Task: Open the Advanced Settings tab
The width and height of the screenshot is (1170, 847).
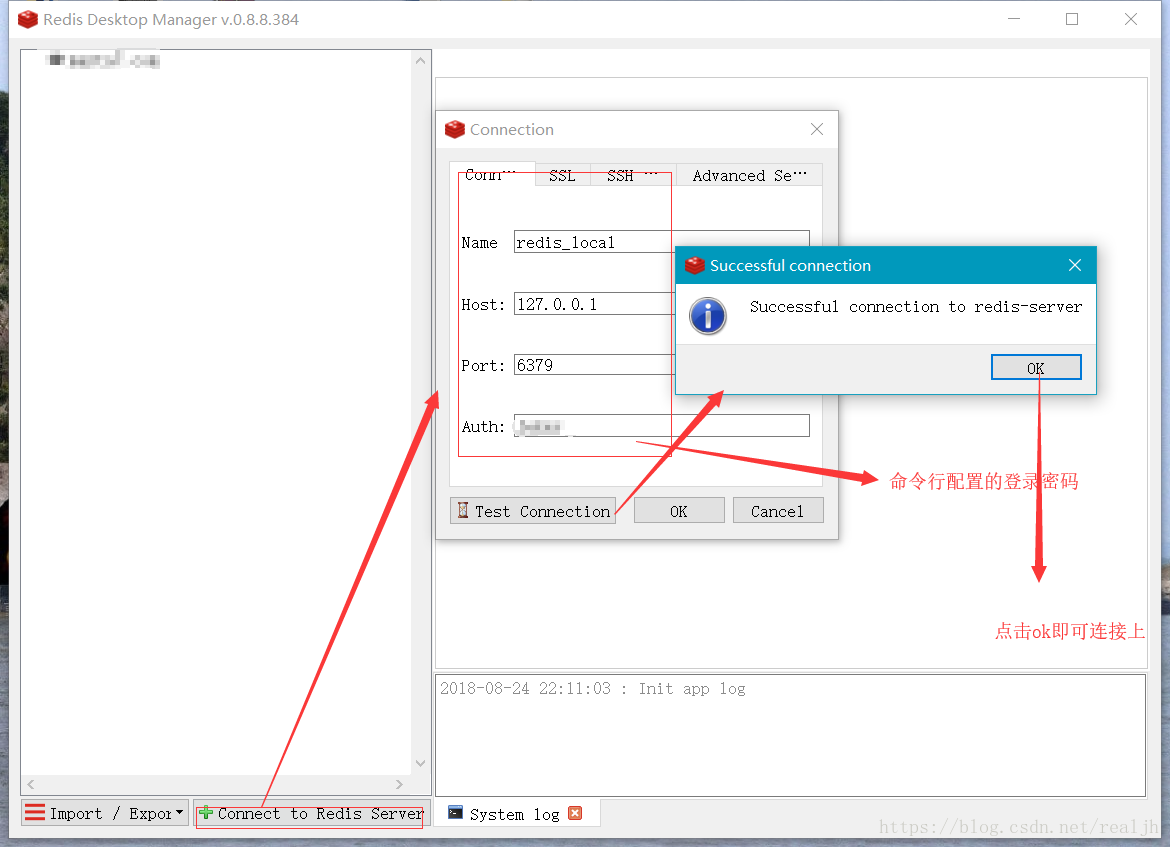Action: pyautogui.click(x=749, y=175)
